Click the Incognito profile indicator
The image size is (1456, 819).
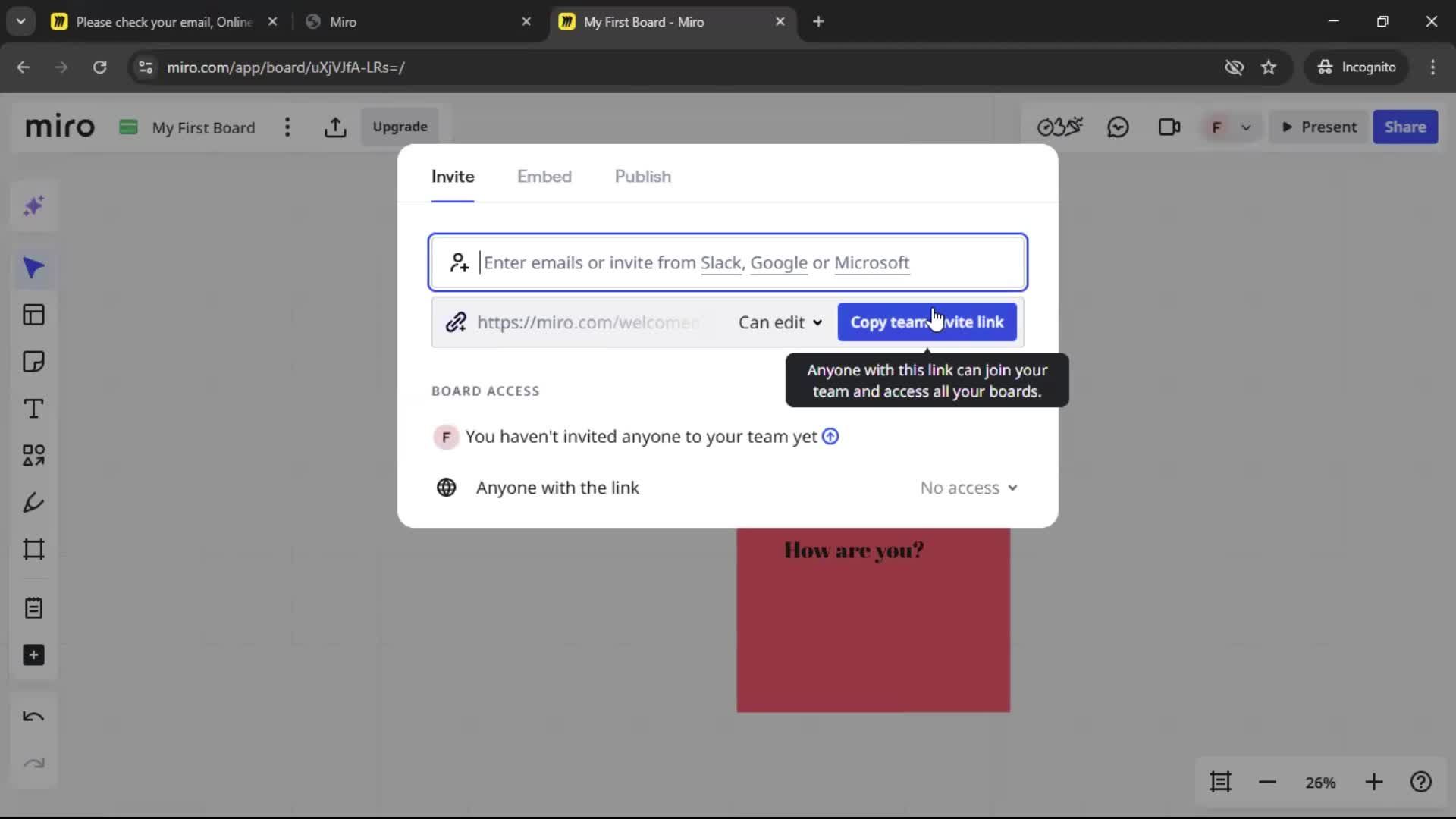tap(1357, 67)
